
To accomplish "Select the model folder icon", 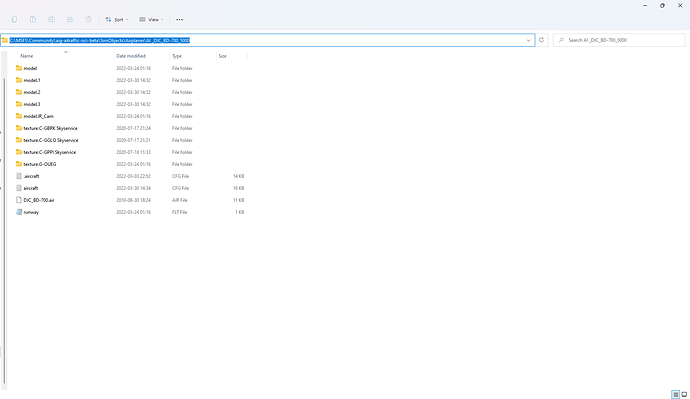I will [19, 68].
